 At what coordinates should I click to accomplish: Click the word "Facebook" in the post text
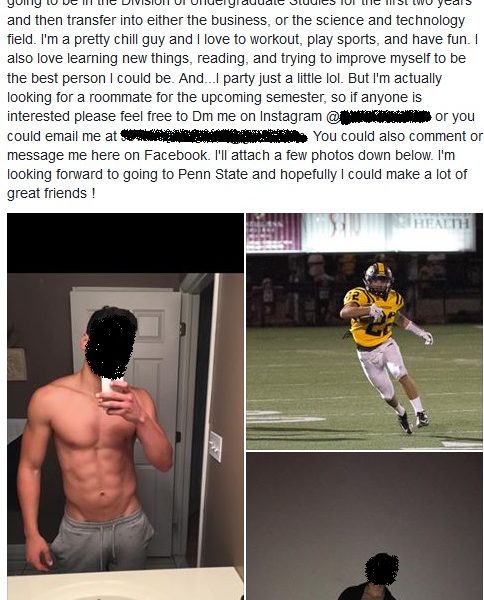coord(175,155)
